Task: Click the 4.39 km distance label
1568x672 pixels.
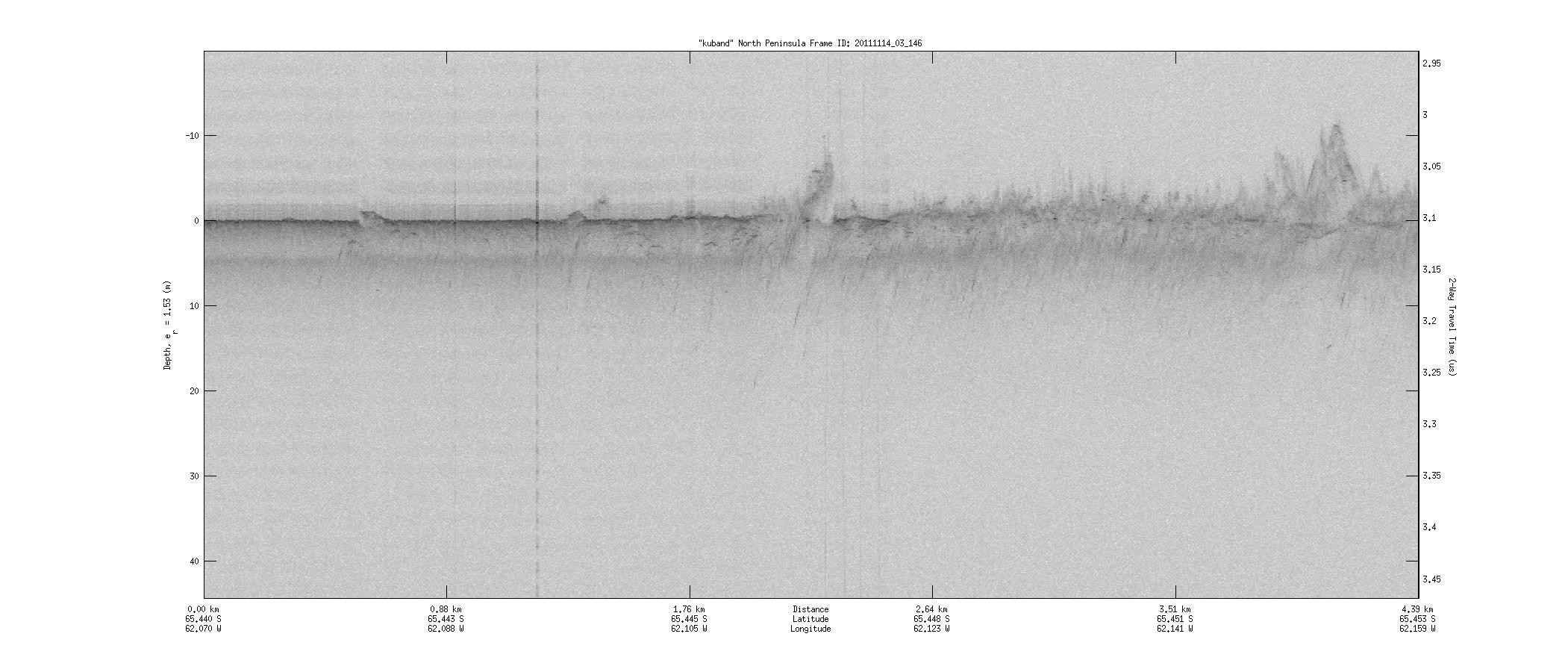Action: coord(1417,609)
